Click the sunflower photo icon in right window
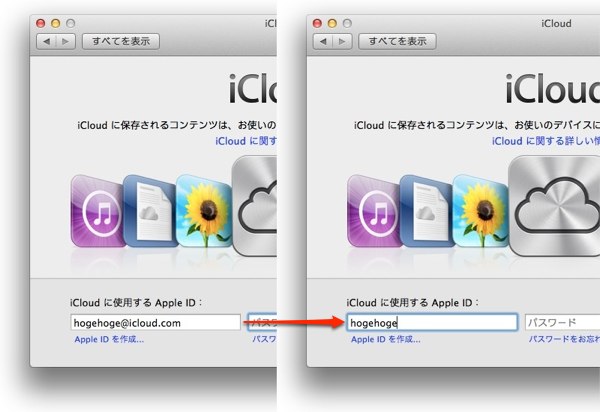600x412 pixels. [481, 211]
